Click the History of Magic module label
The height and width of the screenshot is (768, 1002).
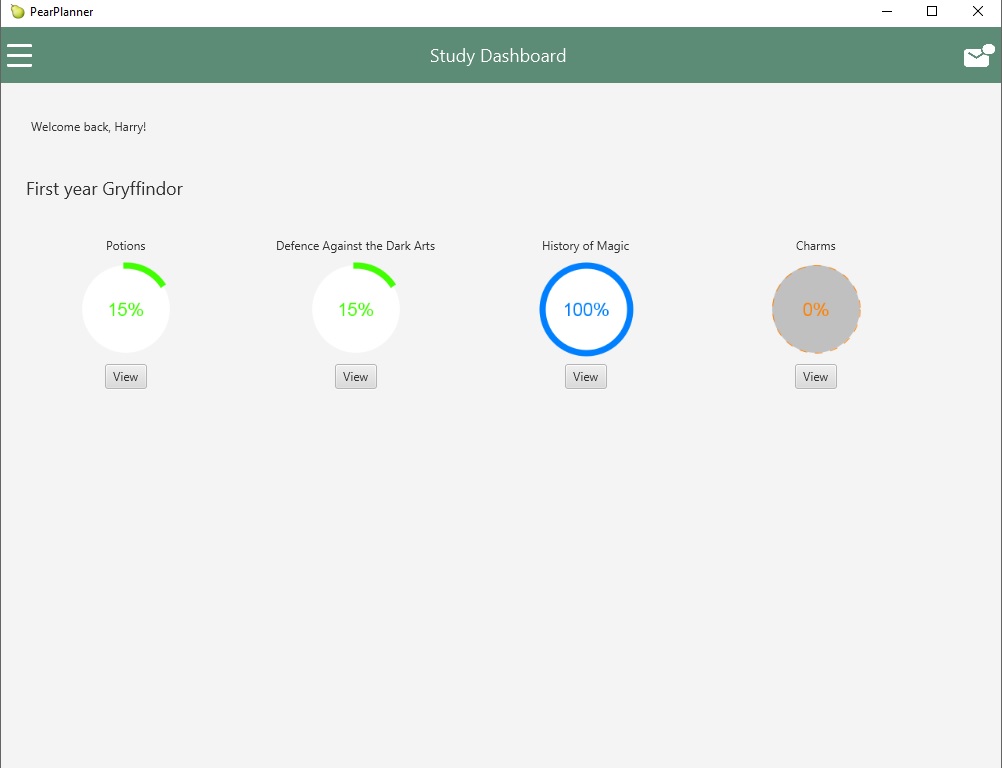pos(585,246)
